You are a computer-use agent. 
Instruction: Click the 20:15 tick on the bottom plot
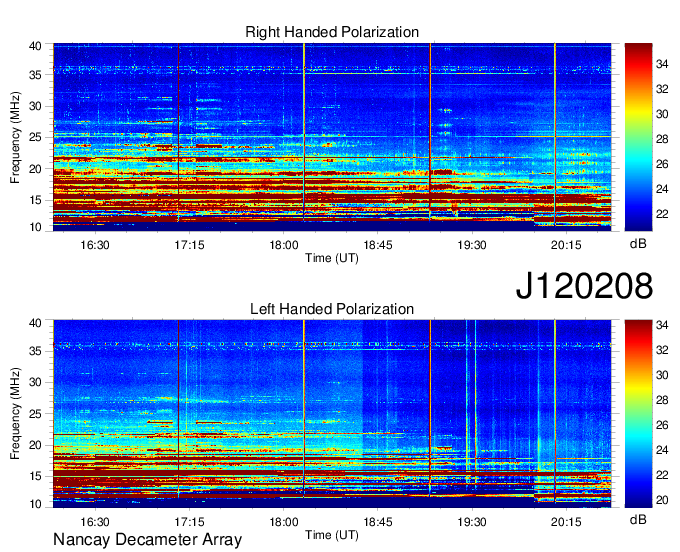566,522
